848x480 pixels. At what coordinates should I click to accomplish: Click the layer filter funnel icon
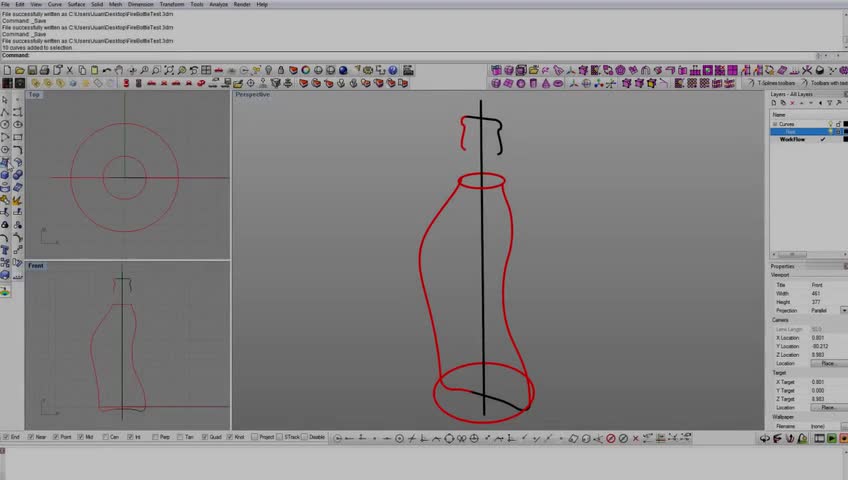829,103
